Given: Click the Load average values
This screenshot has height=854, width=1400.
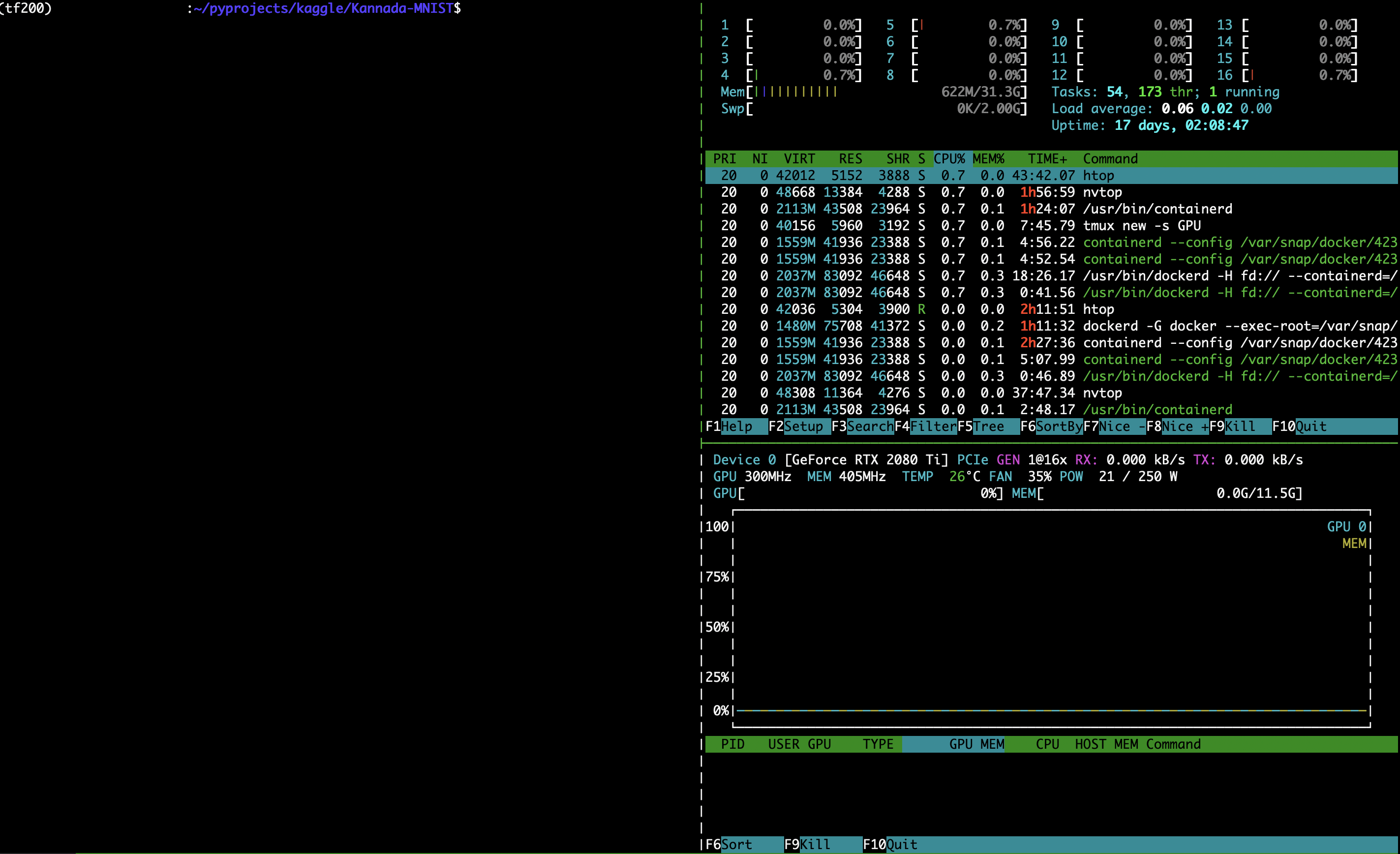Looking at the screenshot, I should click(1217, 109).
